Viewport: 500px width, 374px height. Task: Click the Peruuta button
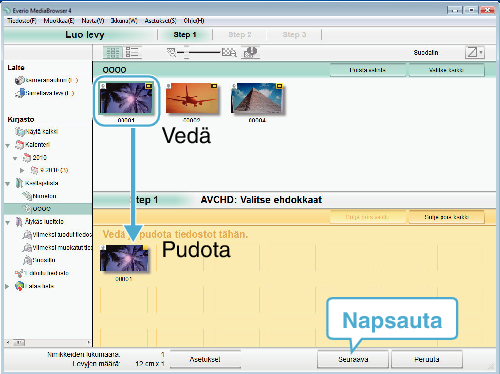427,359
